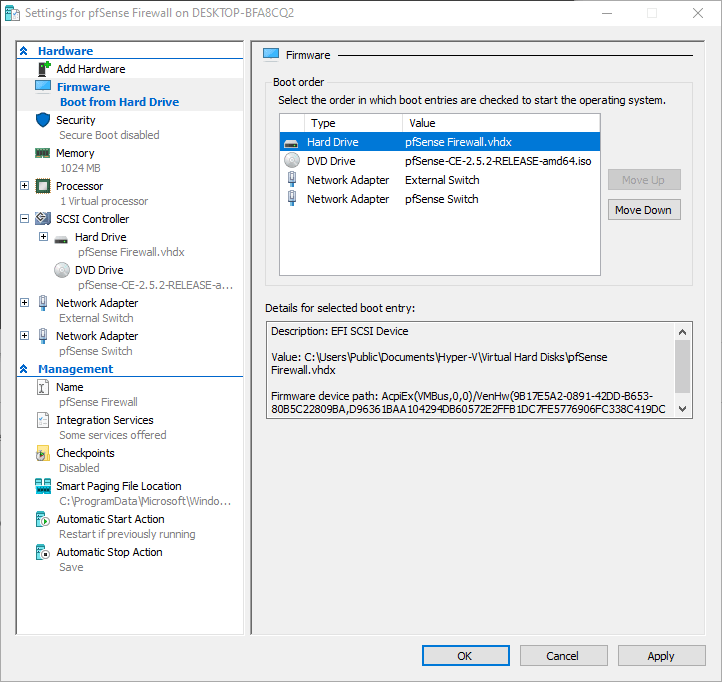722x682 pixels.
Task: Click 'Restart if previously running' subtext
Action: click(x=127, y=534)
